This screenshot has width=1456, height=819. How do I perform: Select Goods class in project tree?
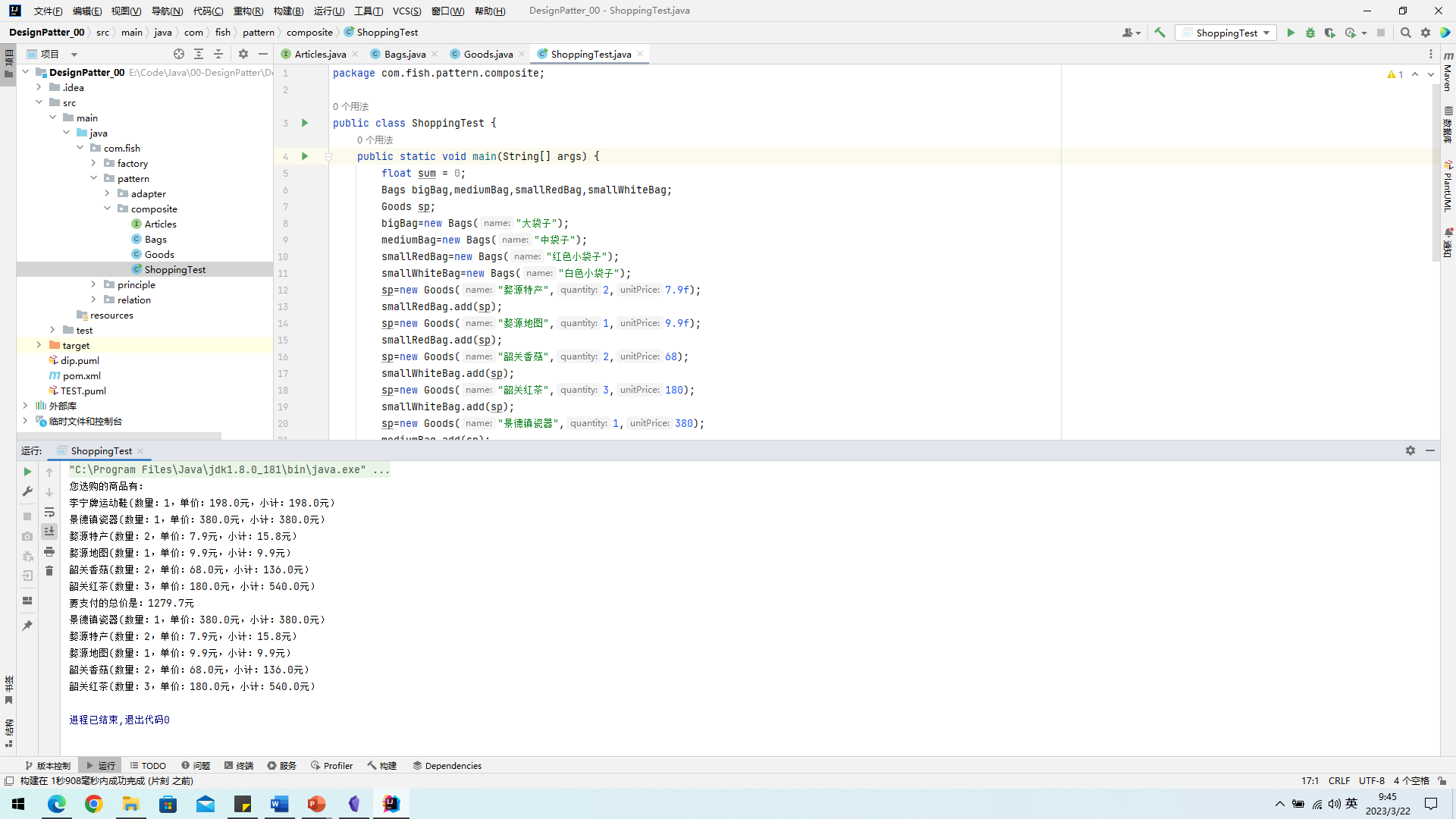click(x=159, y=254)
